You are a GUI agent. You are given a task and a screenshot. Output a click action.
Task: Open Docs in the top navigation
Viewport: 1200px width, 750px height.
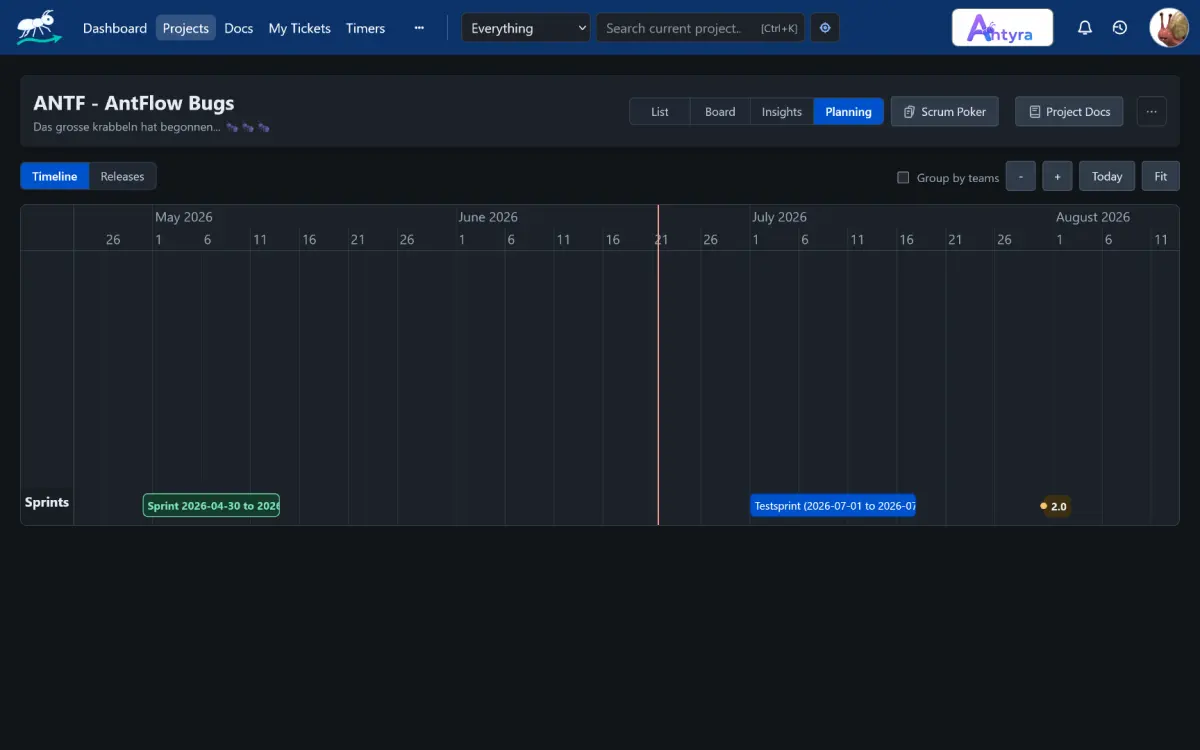[x=239, y=28]
